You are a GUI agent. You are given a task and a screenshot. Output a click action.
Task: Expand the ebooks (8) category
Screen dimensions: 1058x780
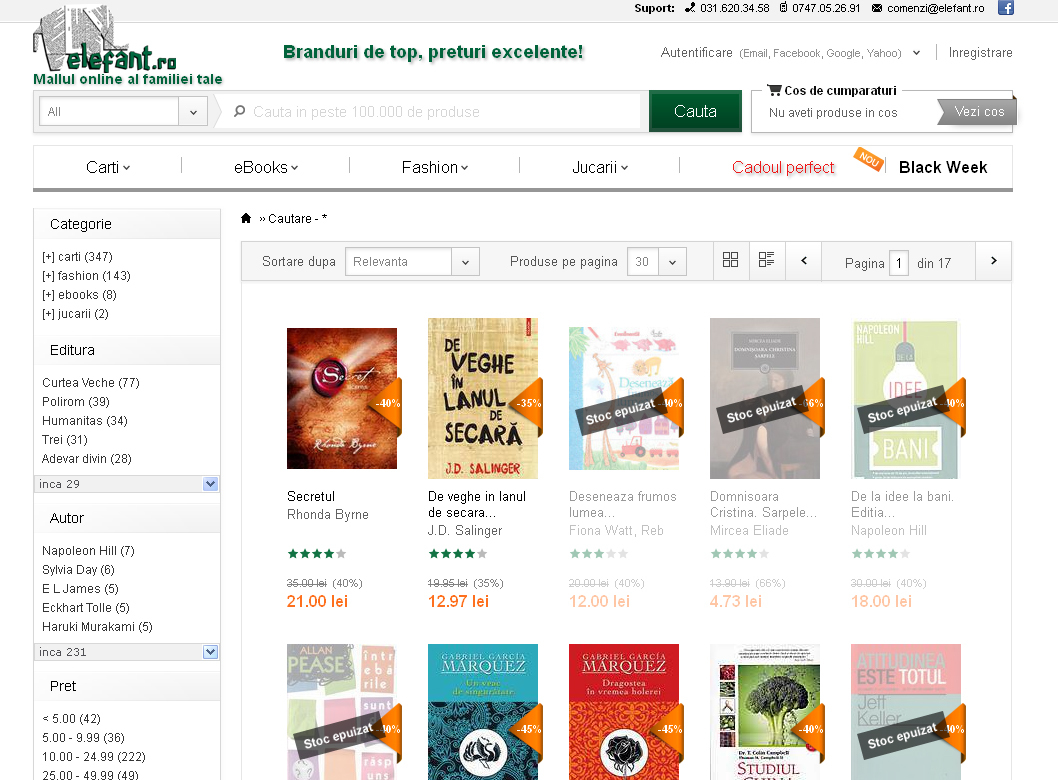point(79,294)
